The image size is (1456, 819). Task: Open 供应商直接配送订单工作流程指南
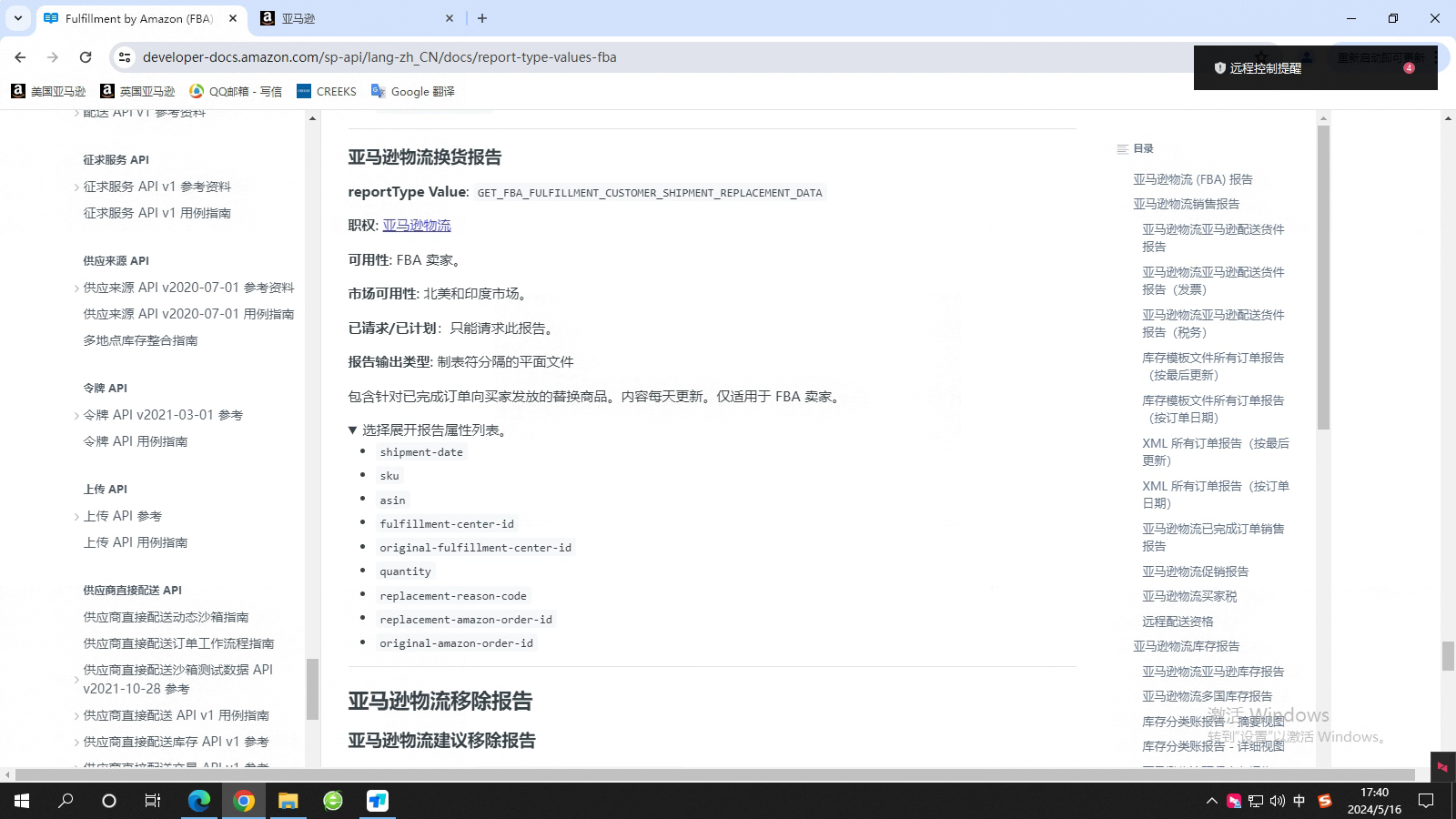click(178, 642)
